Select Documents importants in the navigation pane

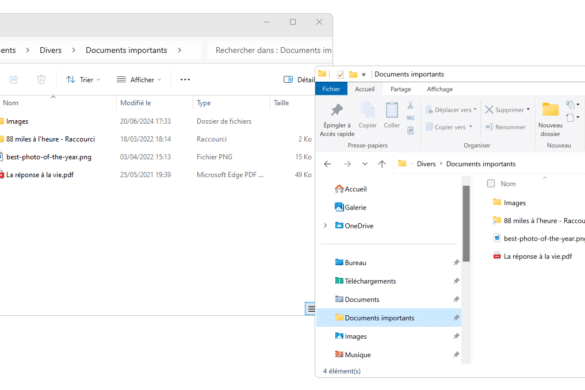click(389, 318)
